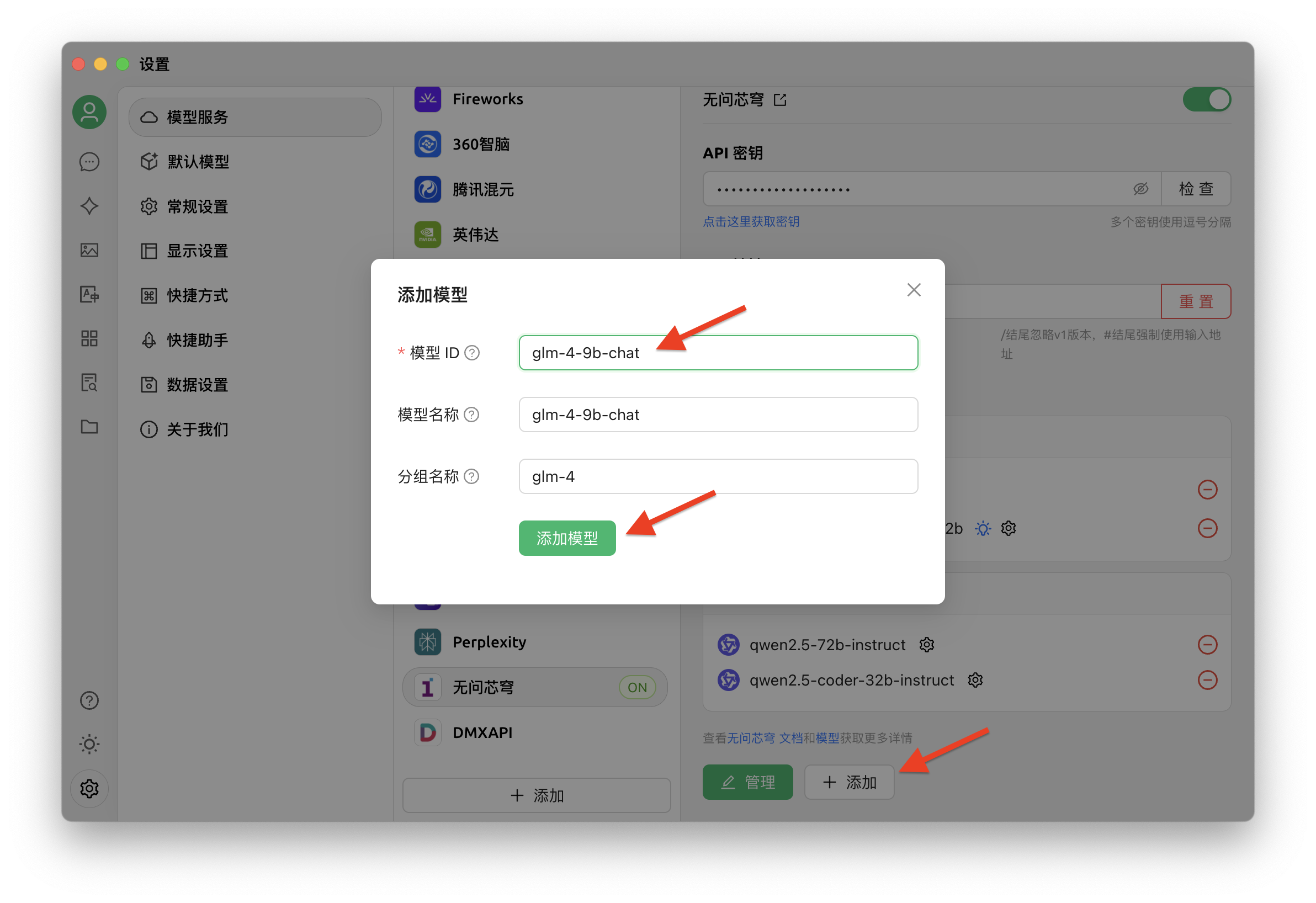Click the 模型名称 input field
1316x903 pixels.
718,415
